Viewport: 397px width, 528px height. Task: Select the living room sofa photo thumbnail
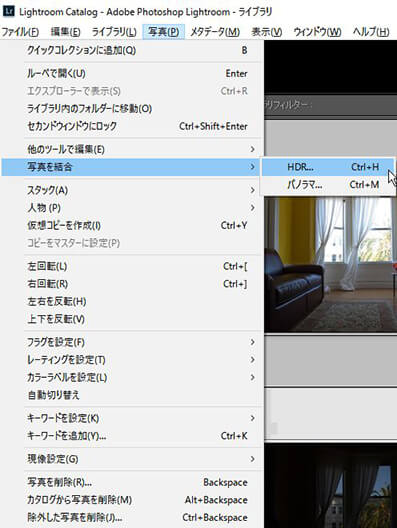coord(330,264)
